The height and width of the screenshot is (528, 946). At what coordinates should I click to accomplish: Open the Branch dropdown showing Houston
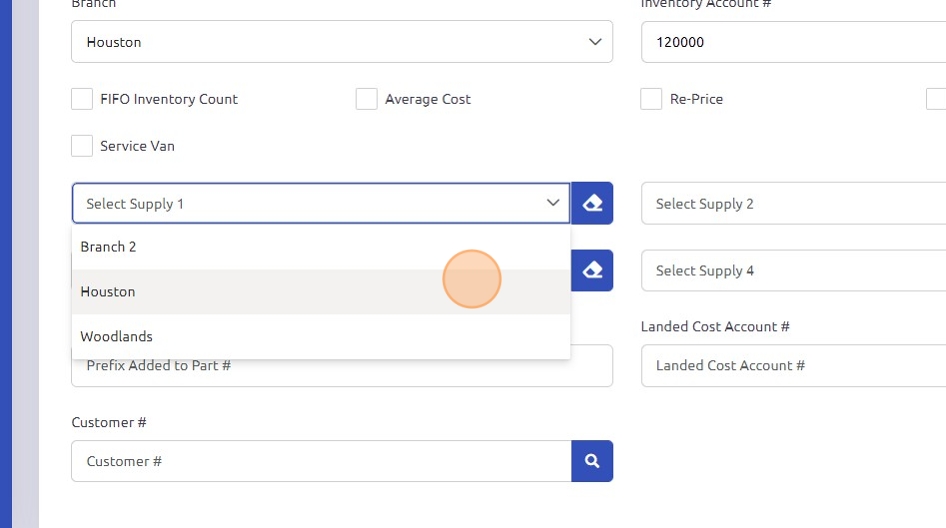(x=341, y=42)
